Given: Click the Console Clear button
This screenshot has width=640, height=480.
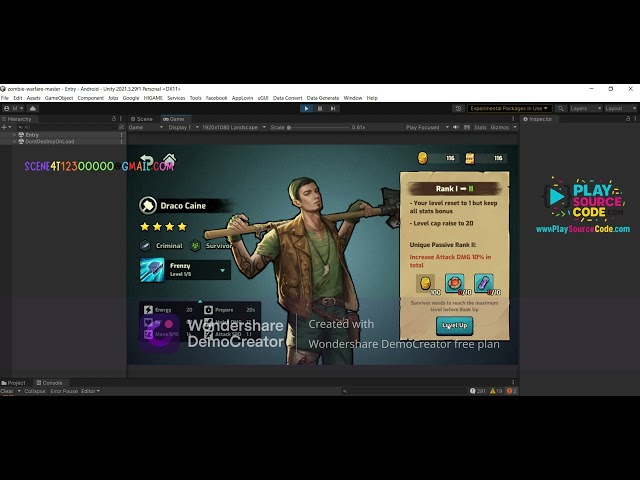Looking at the screenshot, I should (x=7, y=391).
